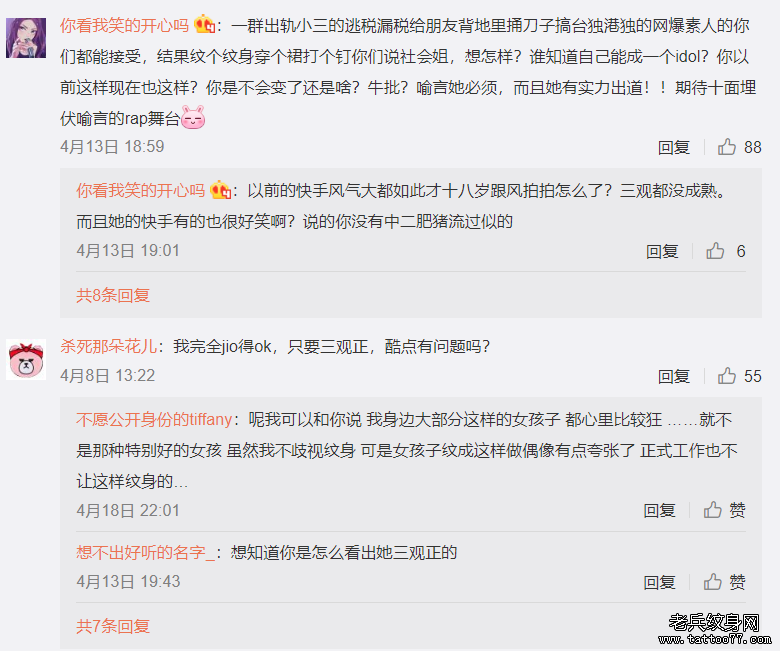The image size is (780, 651).
Task: Like the 19:01 reply with 6 likes
Action: (x=726, y=251)
